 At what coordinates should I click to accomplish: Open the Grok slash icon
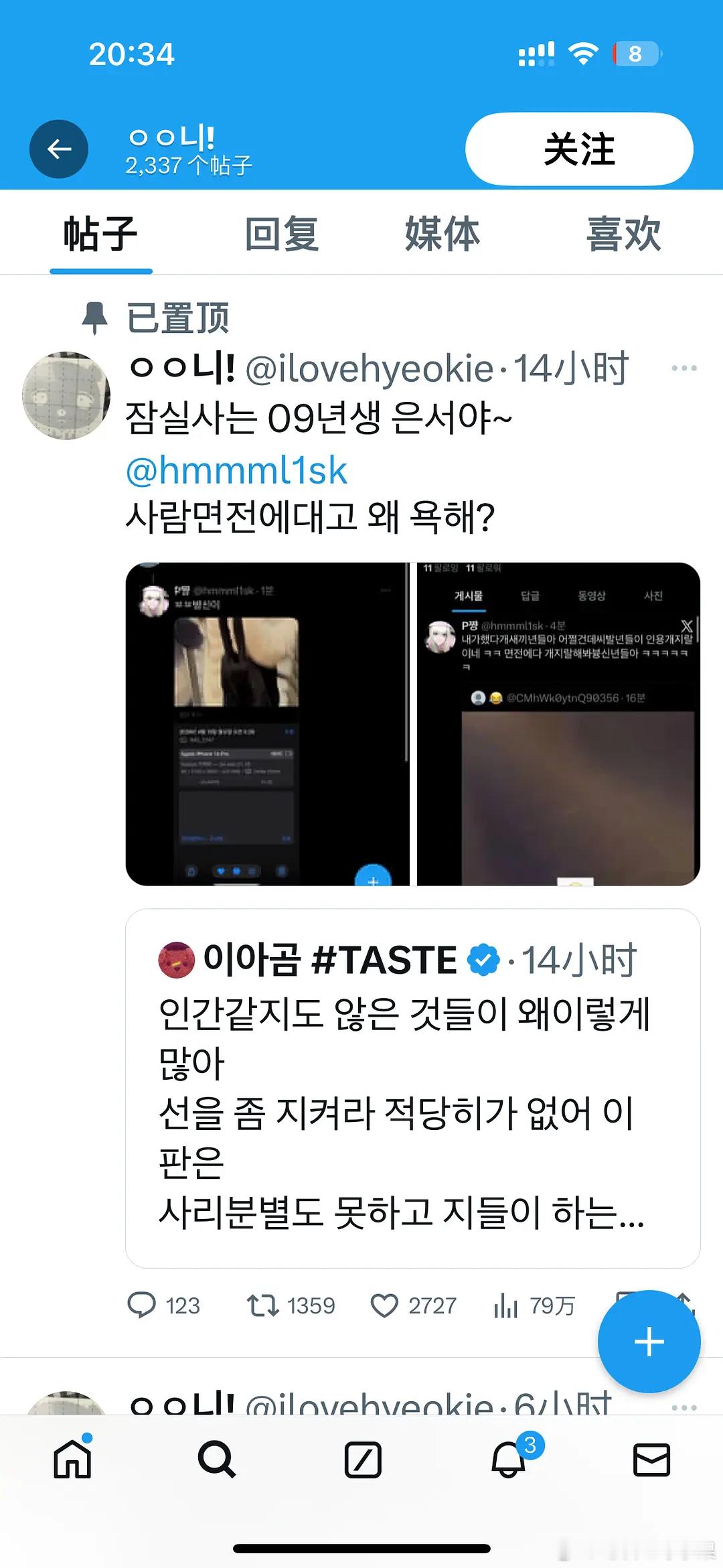point(363,1459)
